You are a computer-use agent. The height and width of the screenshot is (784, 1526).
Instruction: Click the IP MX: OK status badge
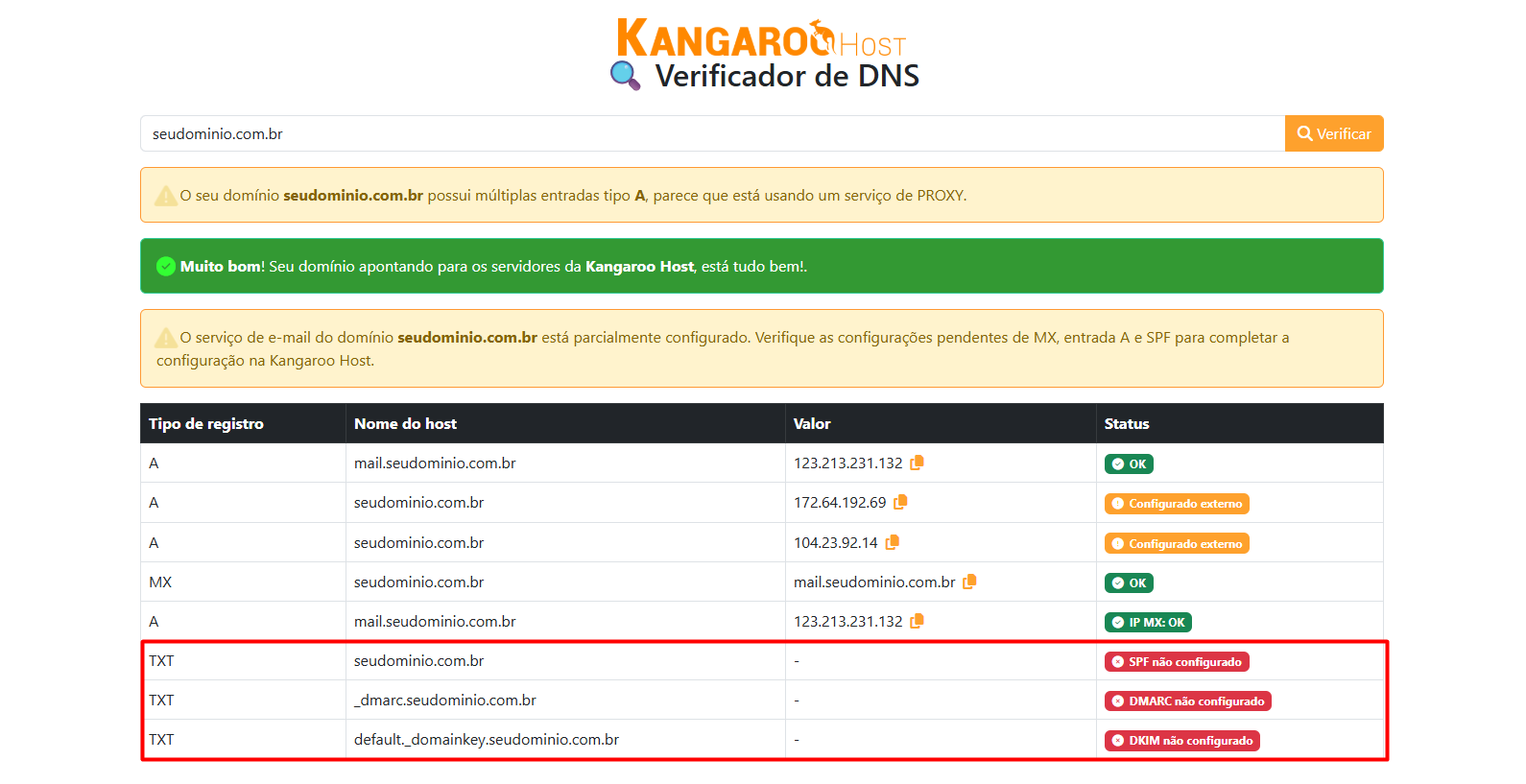tap(1148, 623)
